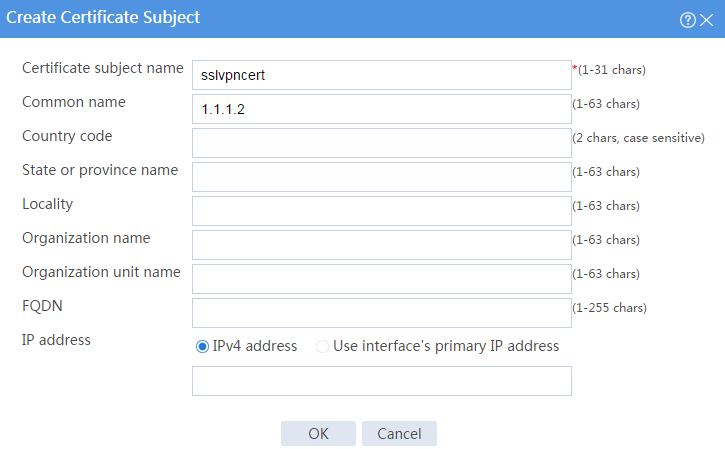Click the Certificate subject name label
Viewport: 725px width, 449px height.
pyautogui.click(x=103, y=68)
